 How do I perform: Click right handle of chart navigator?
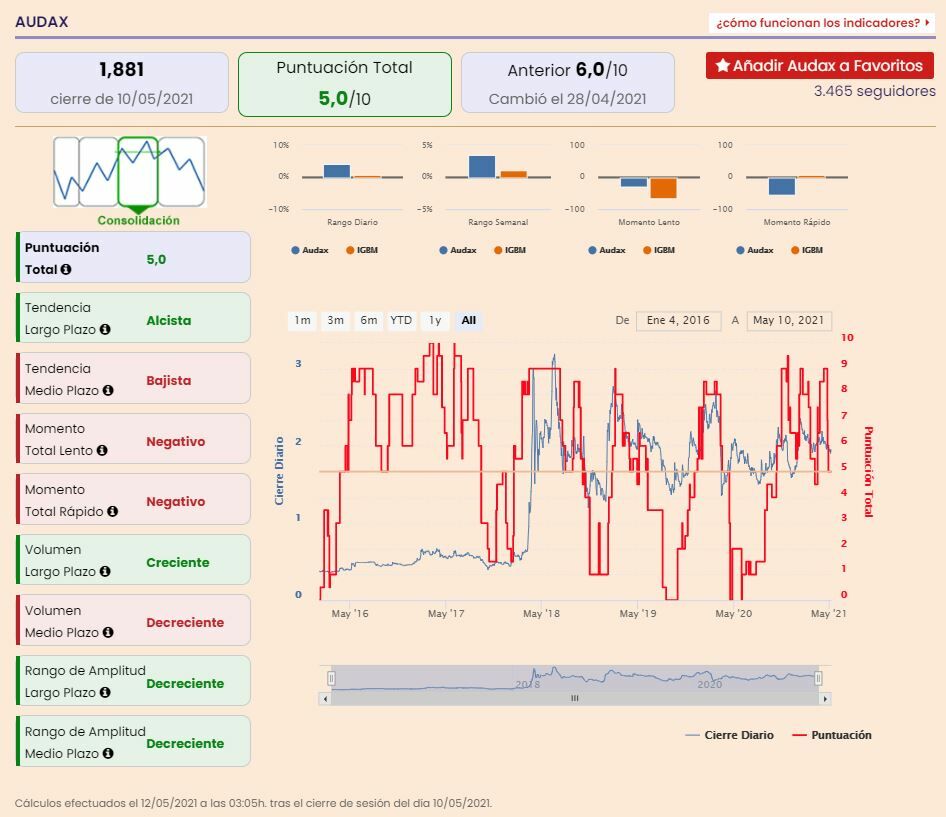818,678
